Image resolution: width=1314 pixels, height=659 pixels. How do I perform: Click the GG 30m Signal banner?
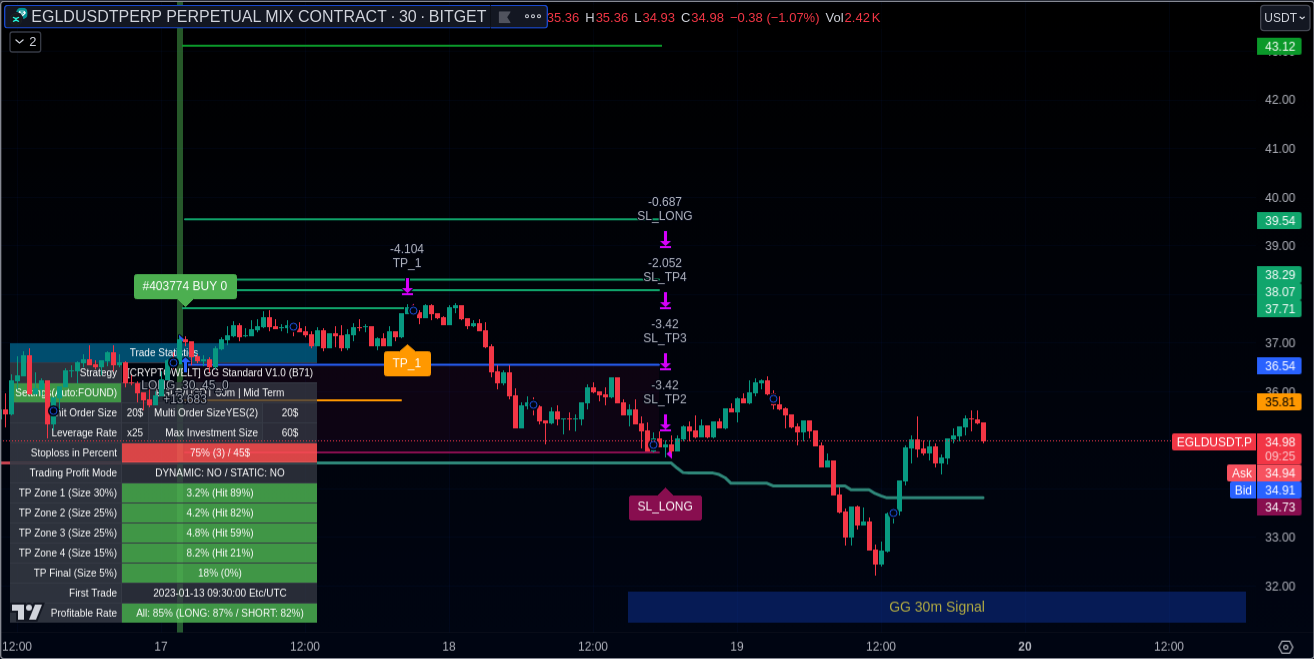click(x=936, y=607)
